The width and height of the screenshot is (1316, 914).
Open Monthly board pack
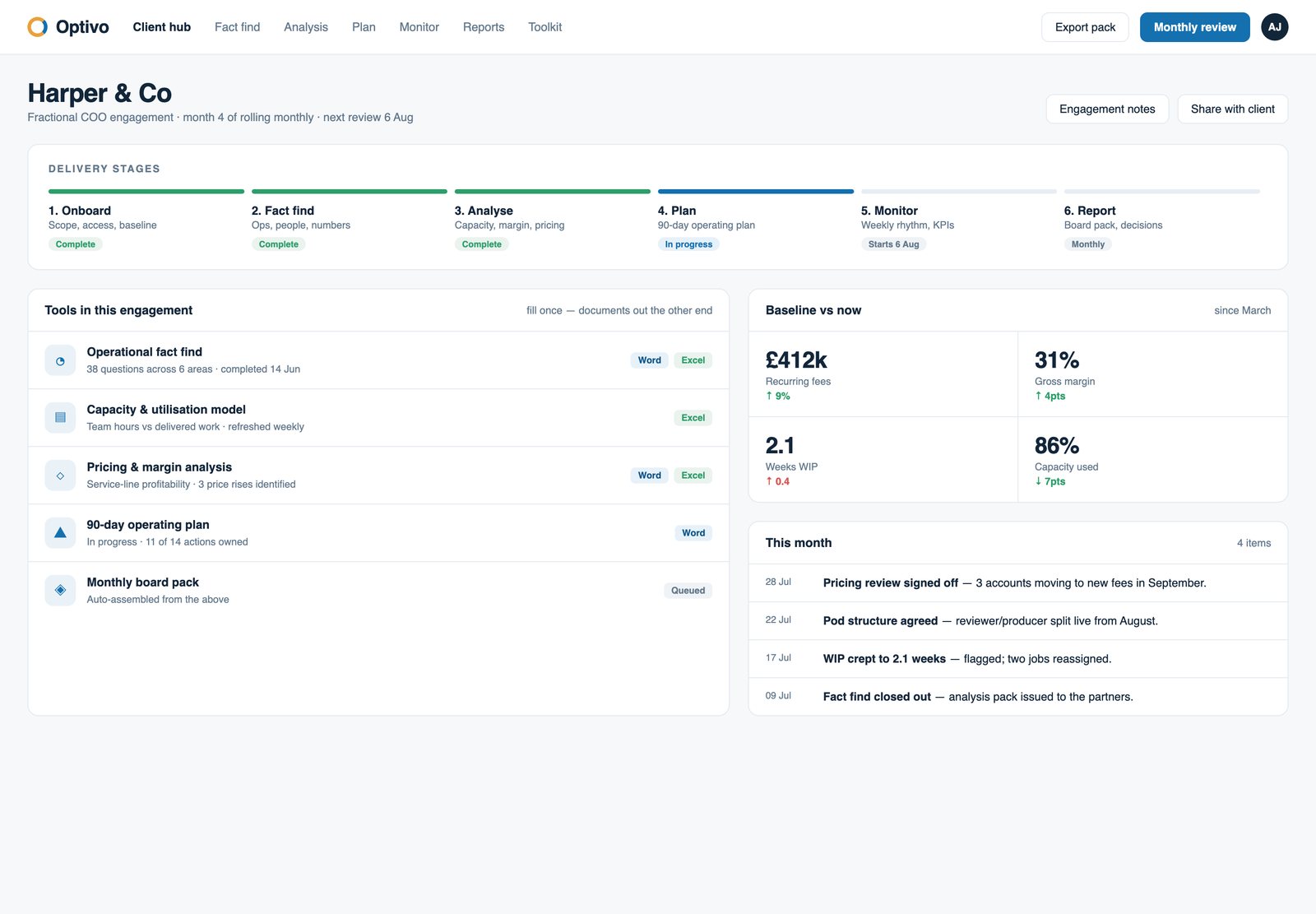pyautogui.click(x=378, y=591)
